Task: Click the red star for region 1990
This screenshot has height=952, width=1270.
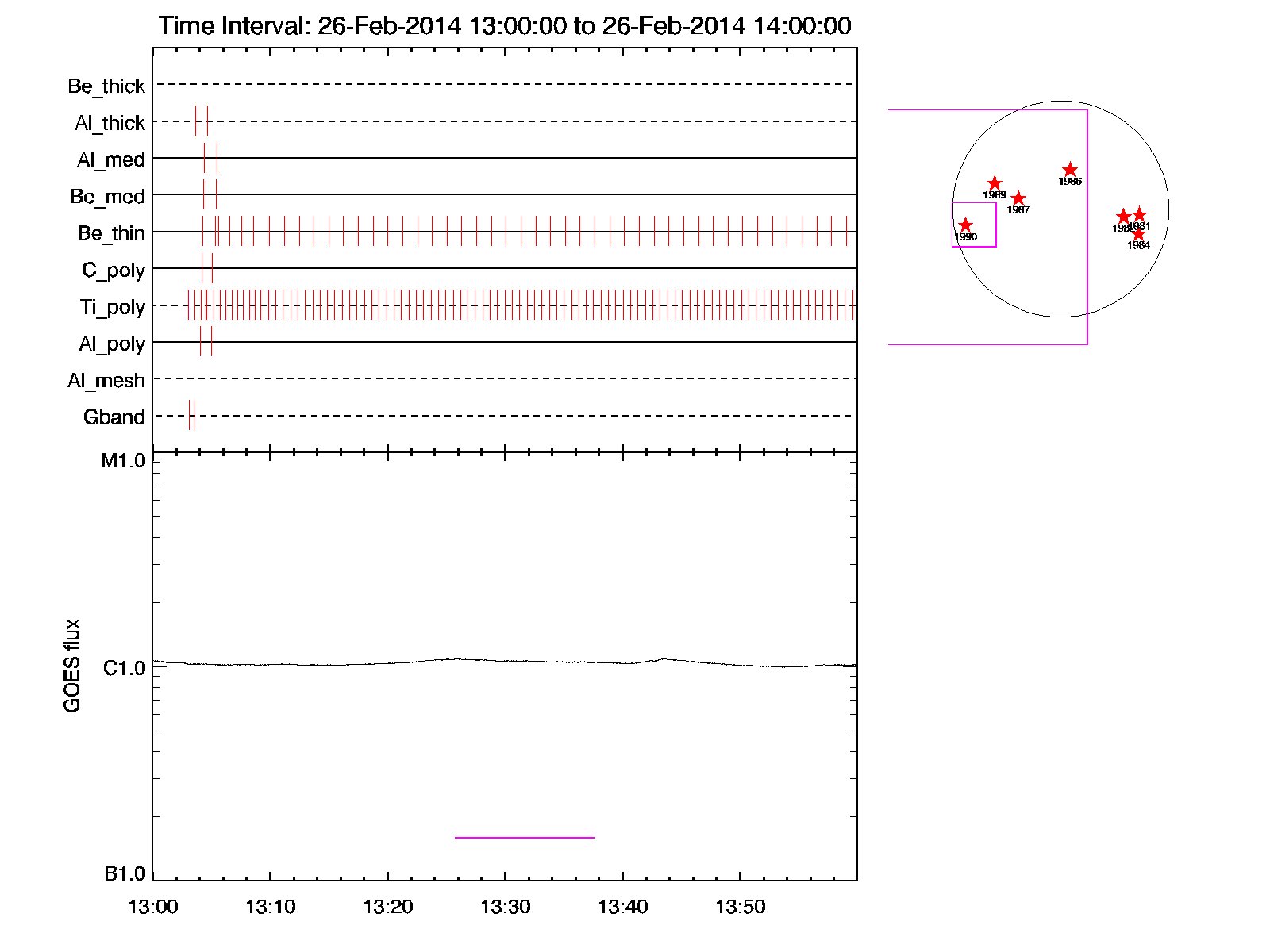Action: 965,225
